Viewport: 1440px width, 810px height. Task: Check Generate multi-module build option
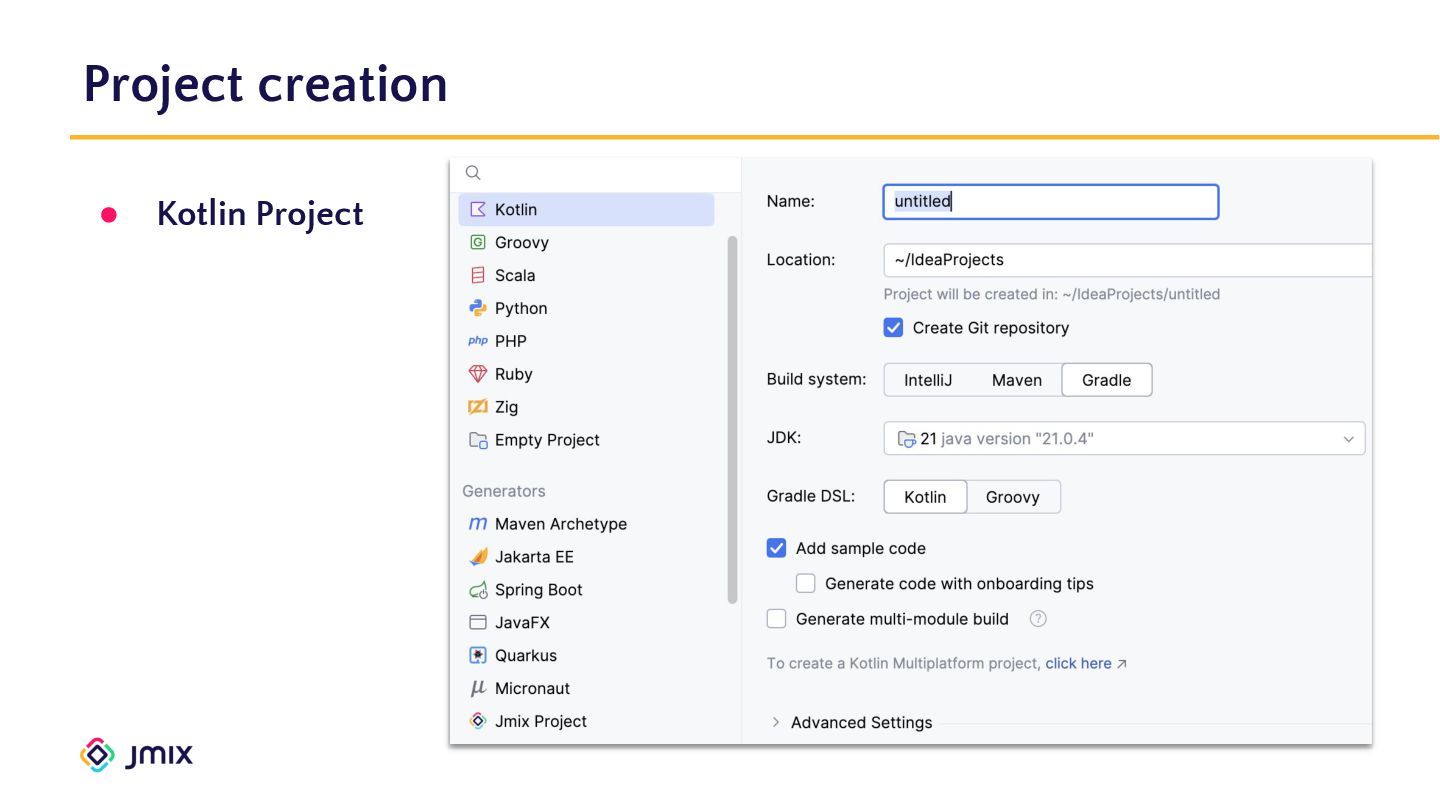[776, 619]
